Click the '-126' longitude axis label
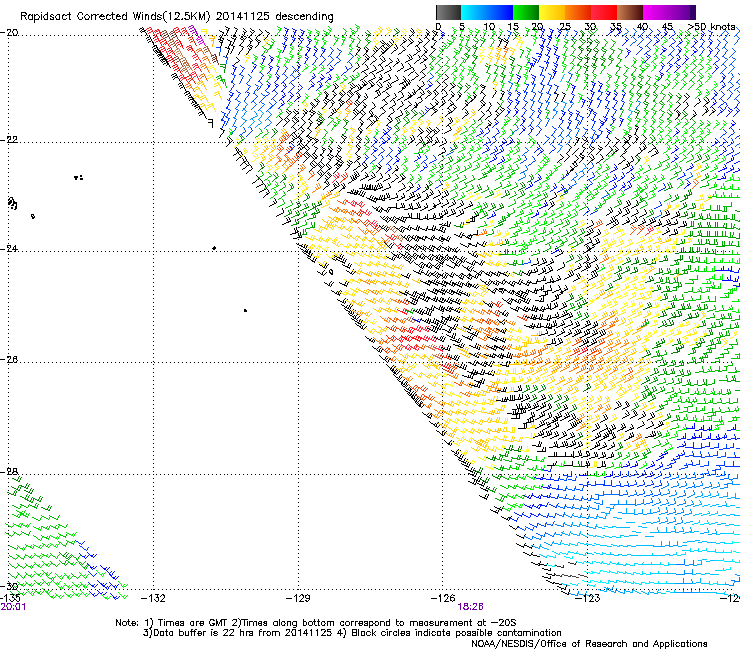 coord(443,598)
